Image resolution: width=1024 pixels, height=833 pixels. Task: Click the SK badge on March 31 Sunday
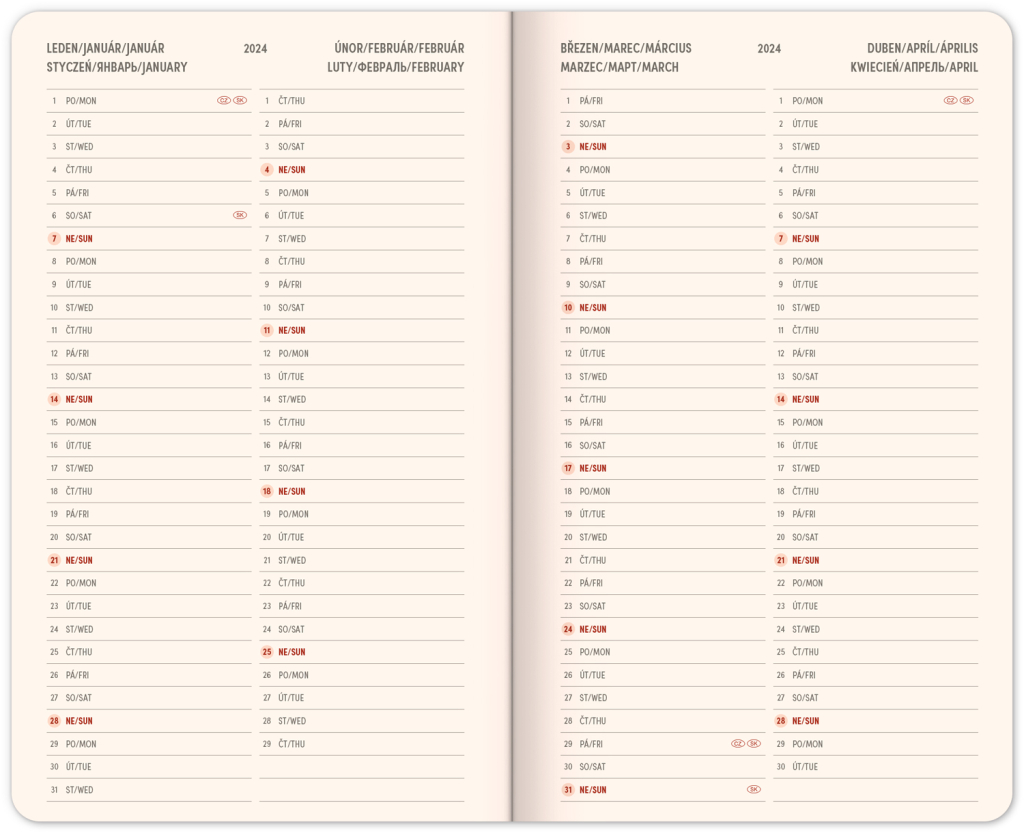point(754,790)
